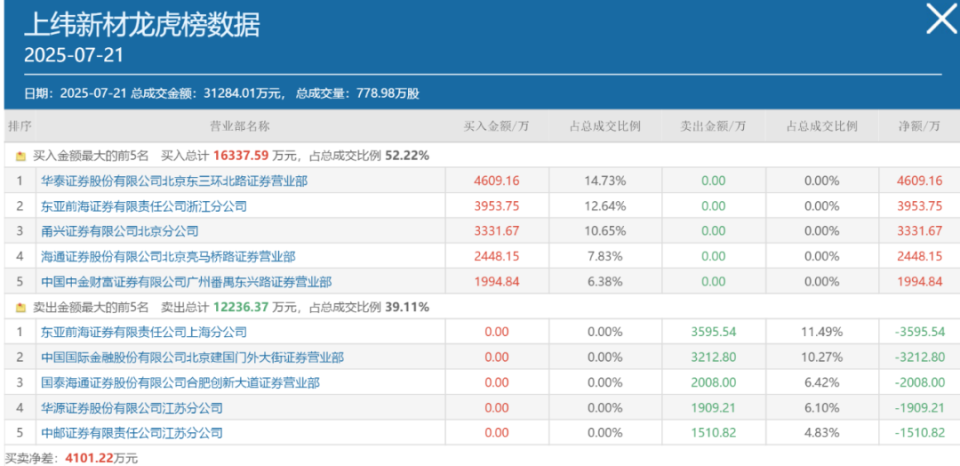
Task: Open 中邮证券江苏分公司 link
Action: (132, 433)
